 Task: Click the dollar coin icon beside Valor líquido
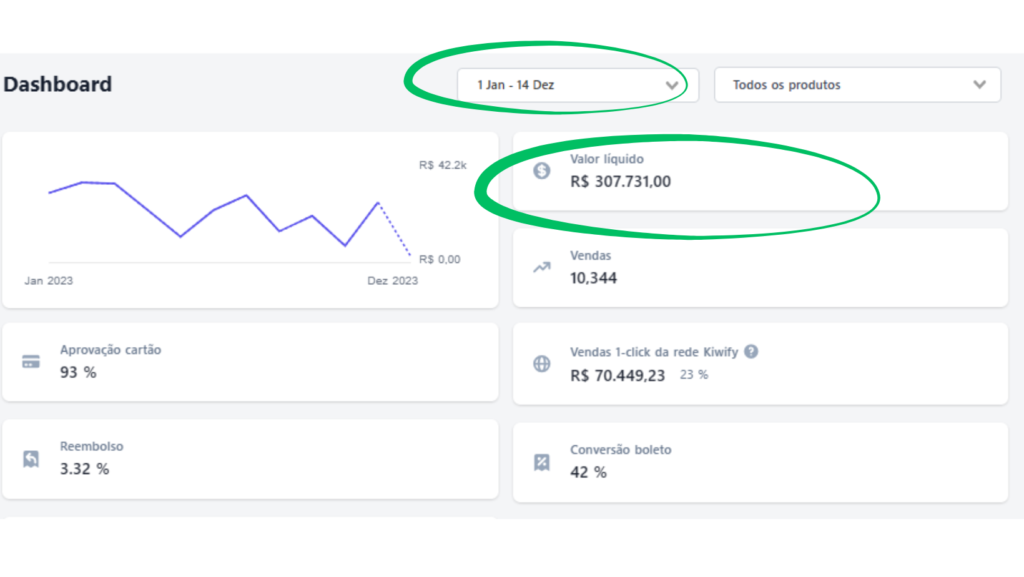(542, 171)
